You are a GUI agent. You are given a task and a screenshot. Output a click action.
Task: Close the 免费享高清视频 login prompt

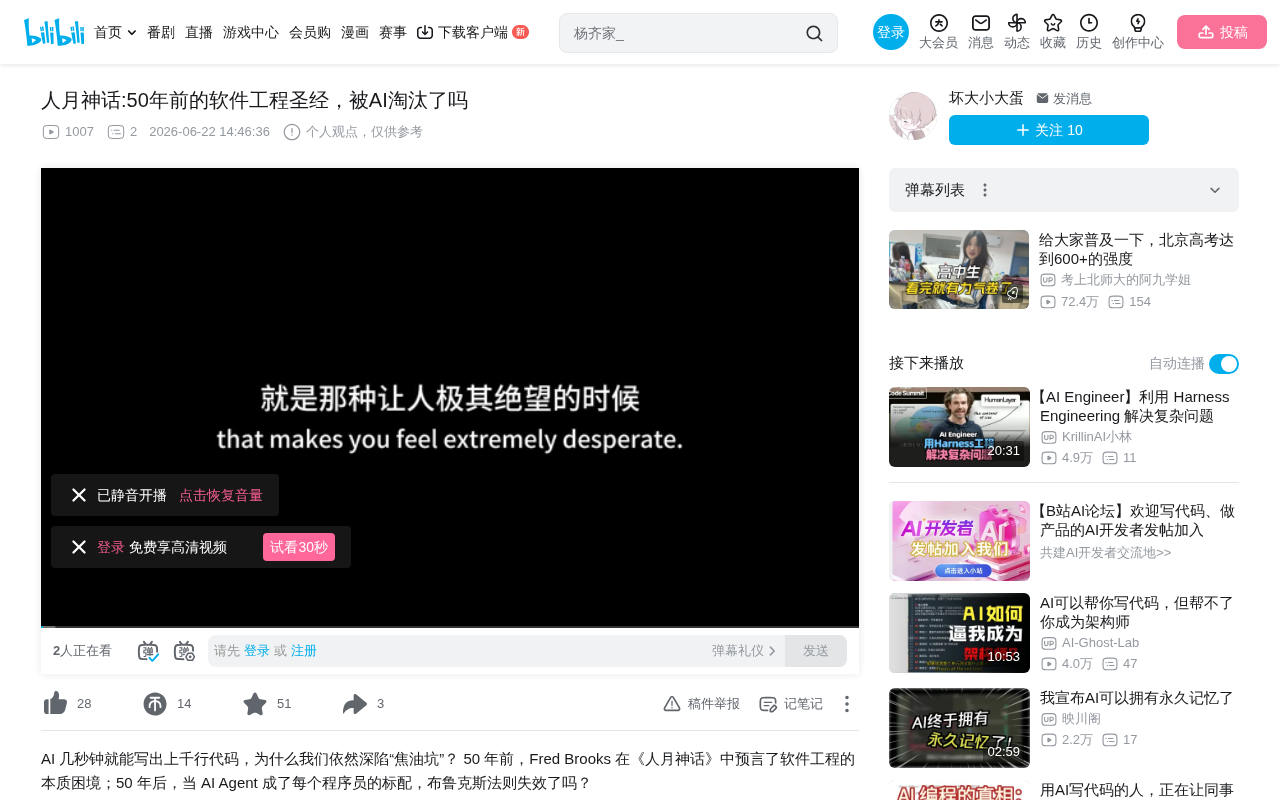click(79, 547)
